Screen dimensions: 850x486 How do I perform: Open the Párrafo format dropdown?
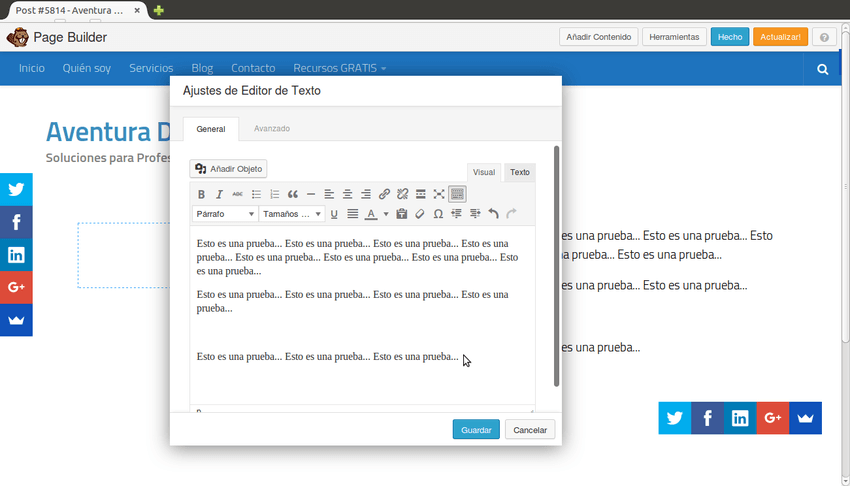[225, 214]
